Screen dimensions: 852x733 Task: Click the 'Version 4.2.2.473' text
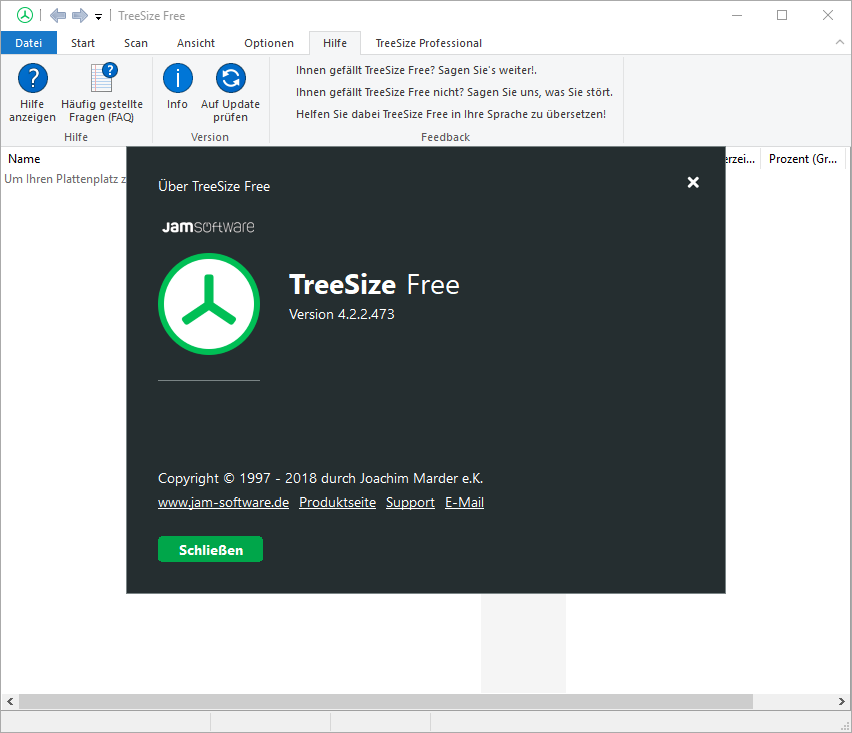[342, 315]
